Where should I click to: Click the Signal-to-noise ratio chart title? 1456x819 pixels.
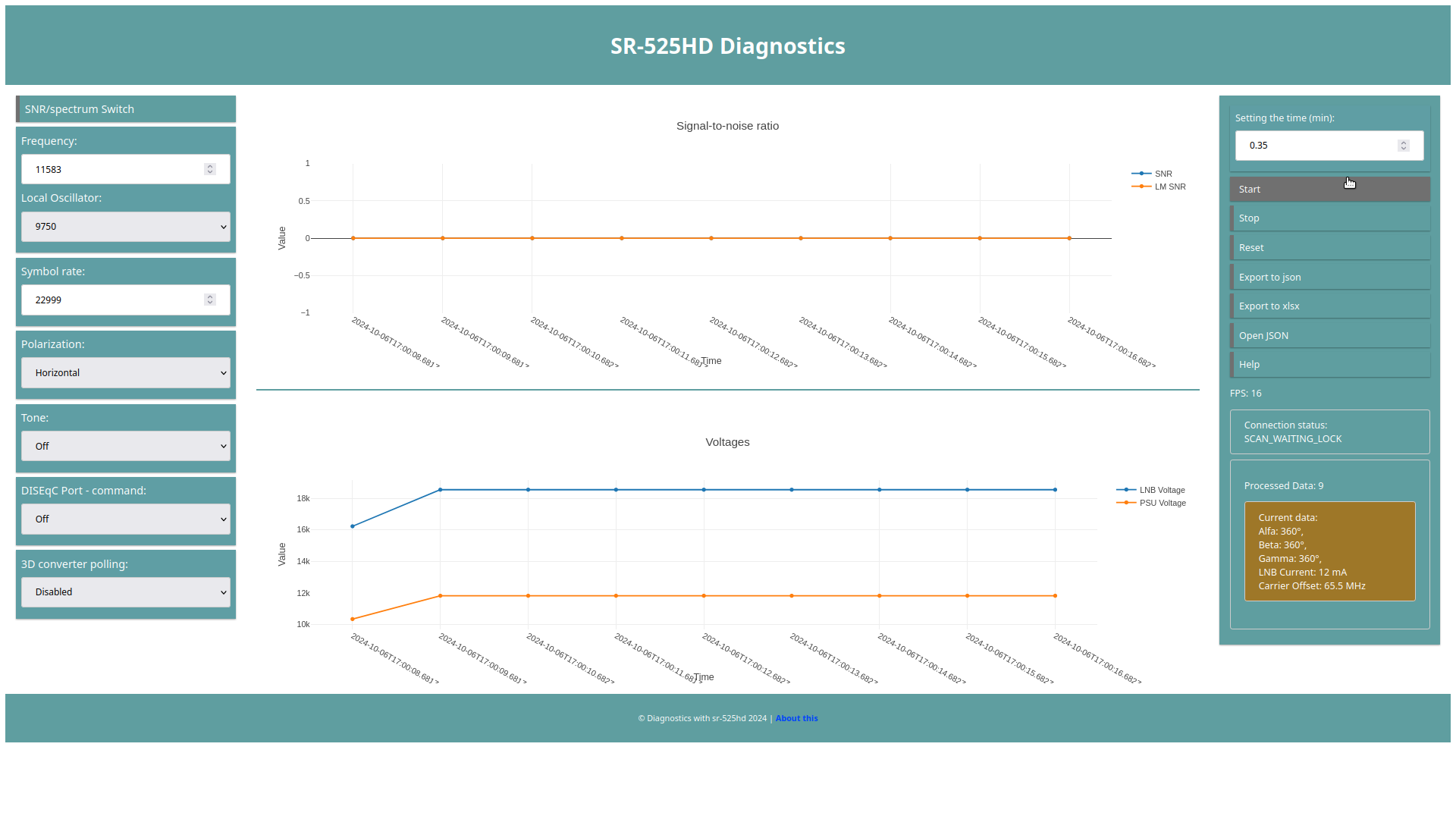coord(727,126)
